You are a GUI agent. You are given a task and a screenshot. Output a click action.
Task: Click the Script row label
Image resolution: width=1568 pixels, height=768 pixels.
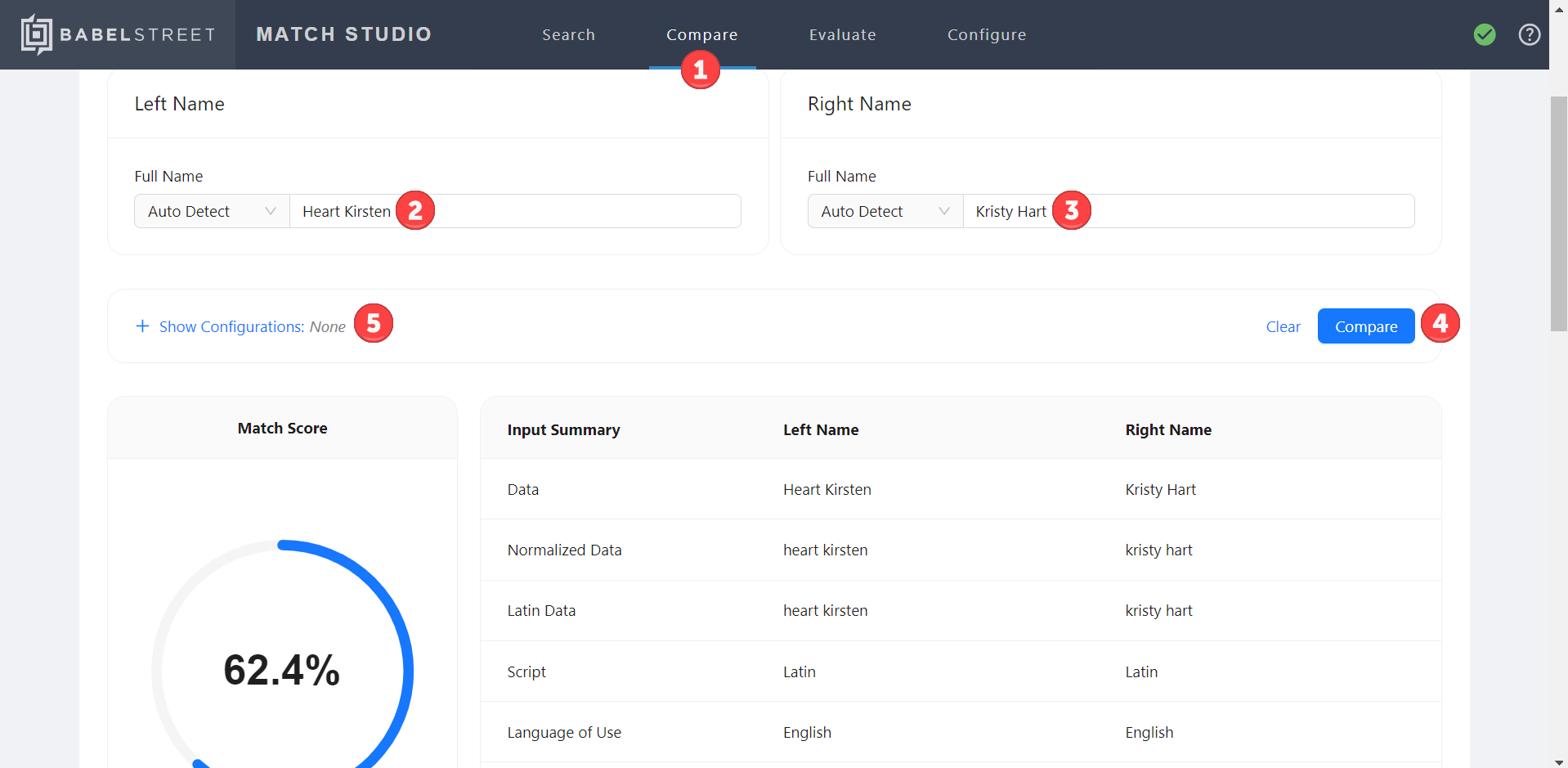[526, 671]
